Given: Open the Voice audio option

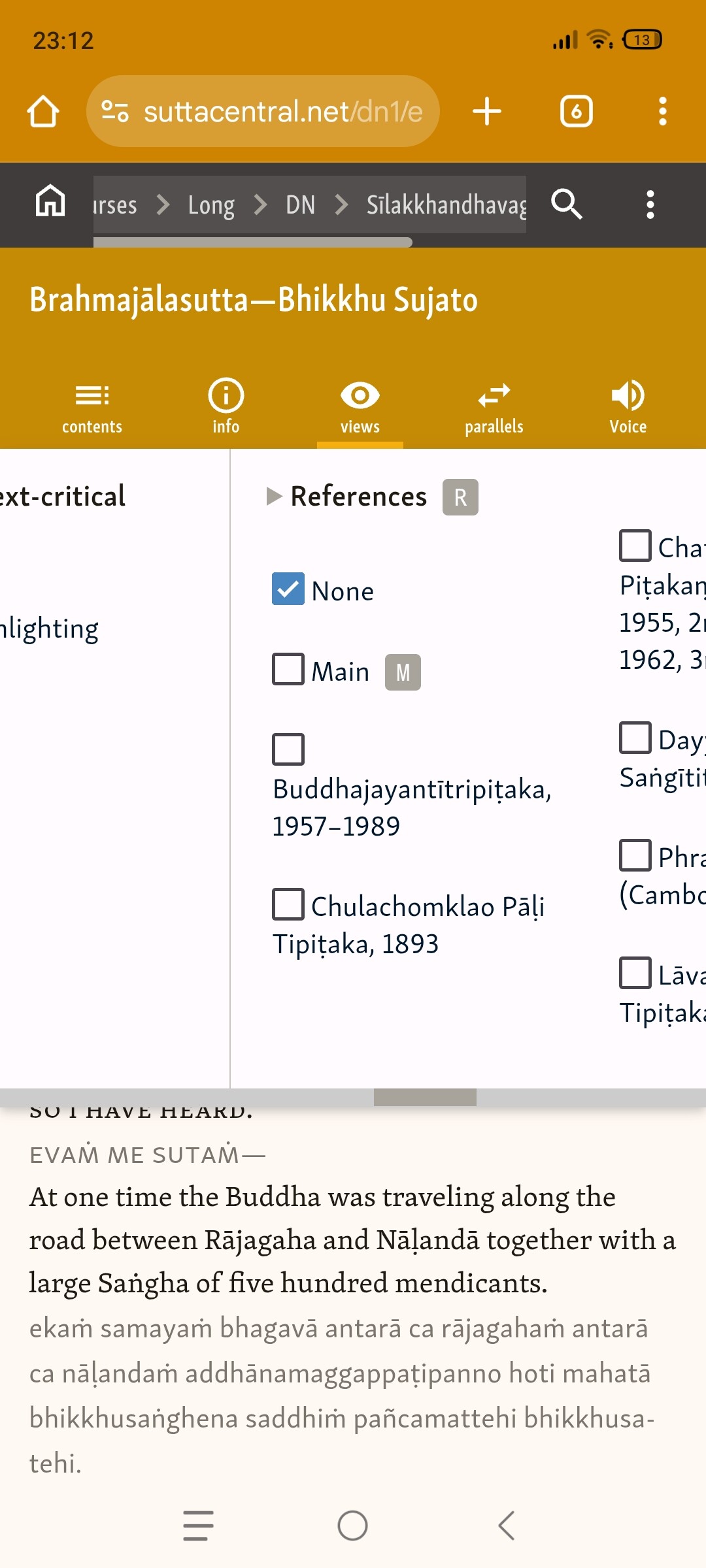Looking at the screenshot, I should [x=628, y=408].
